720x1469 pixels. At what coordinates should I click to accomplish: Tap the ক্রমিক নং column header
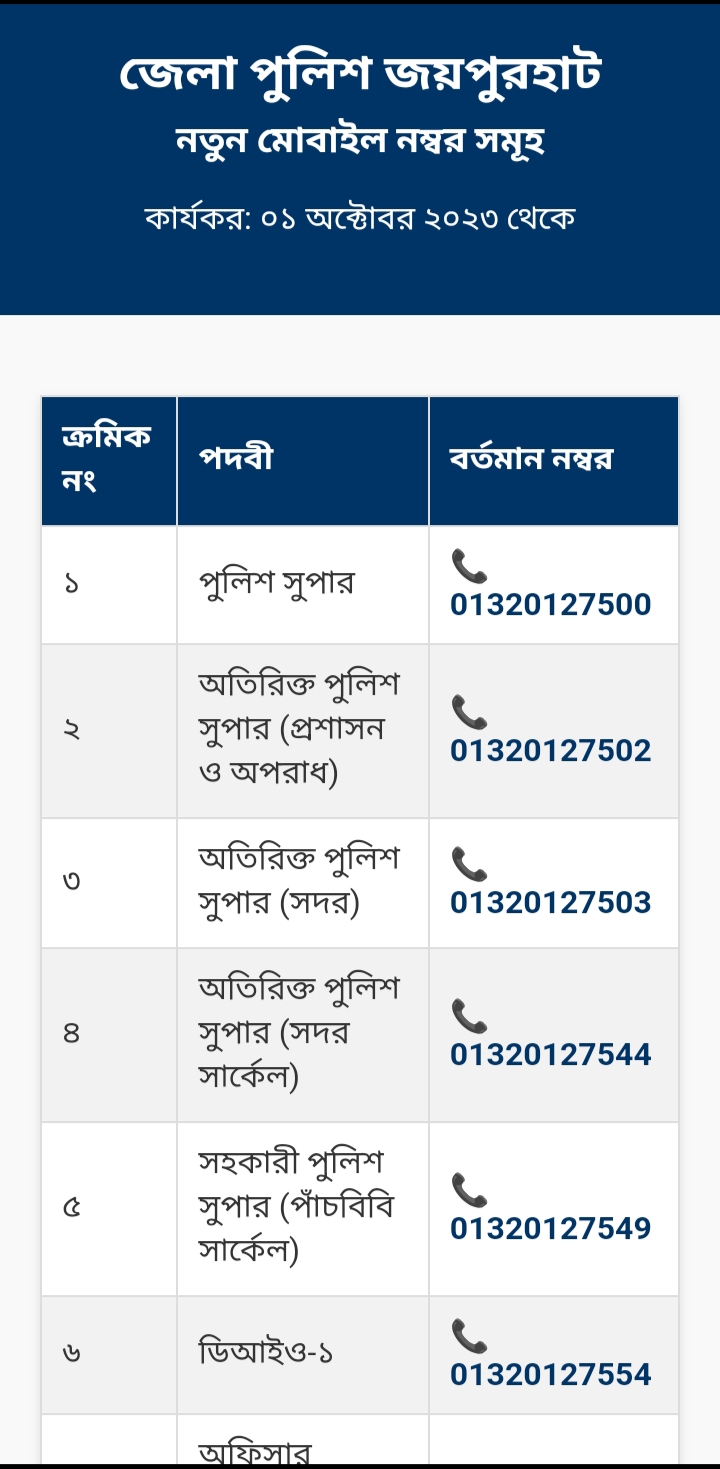point(107,459)
